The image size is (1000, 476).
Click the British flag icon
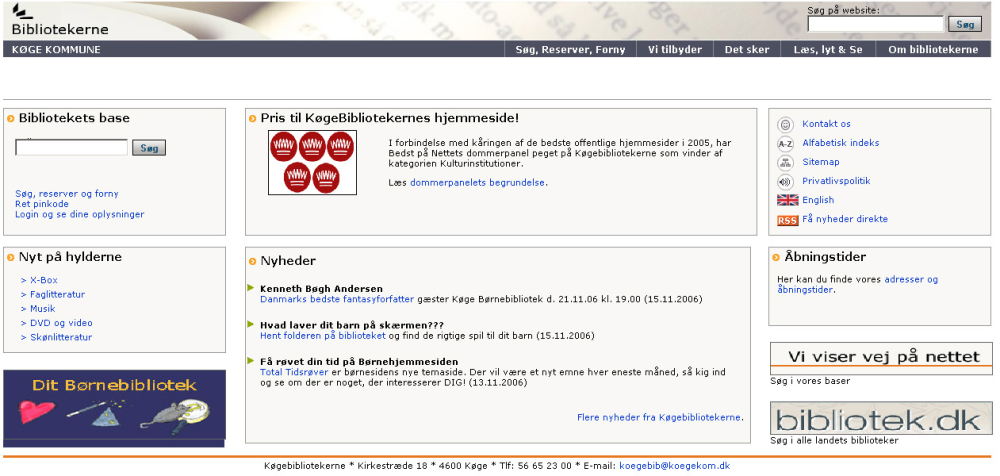(x=788, y=200)
